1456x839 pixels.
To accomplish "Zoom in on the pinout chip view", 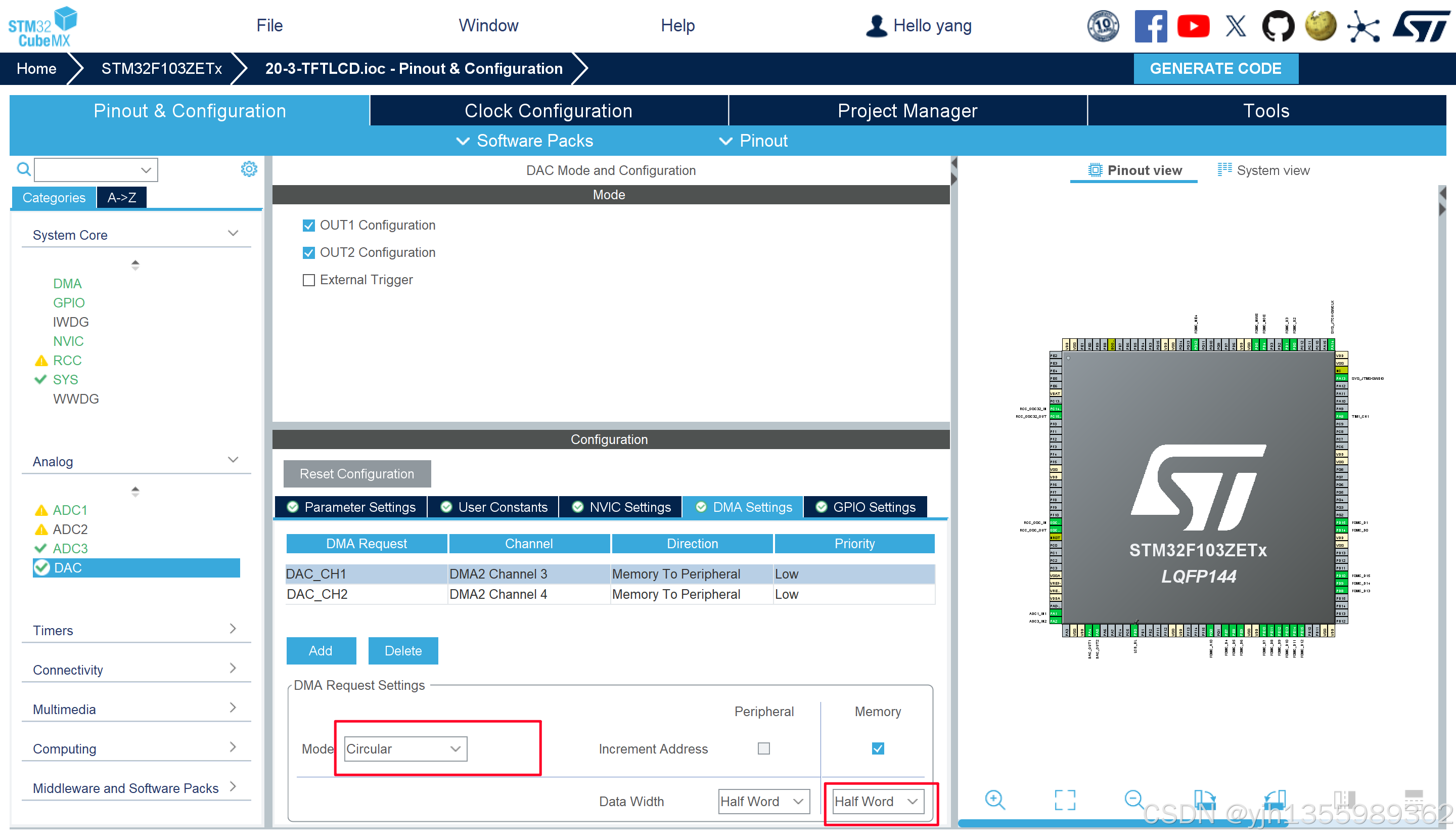I will [994, 800].
